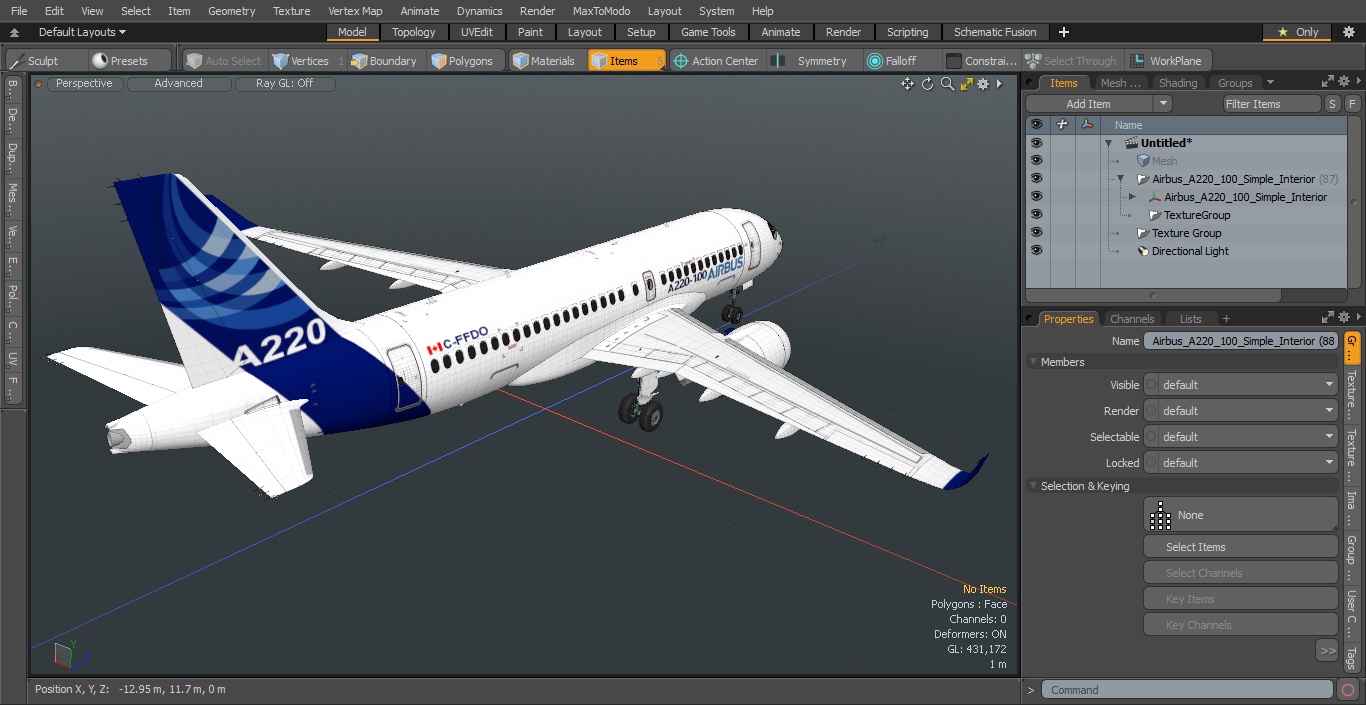The image size is (1366, 705).
Task: Click the Perspective view button
Action: point(84,84)
